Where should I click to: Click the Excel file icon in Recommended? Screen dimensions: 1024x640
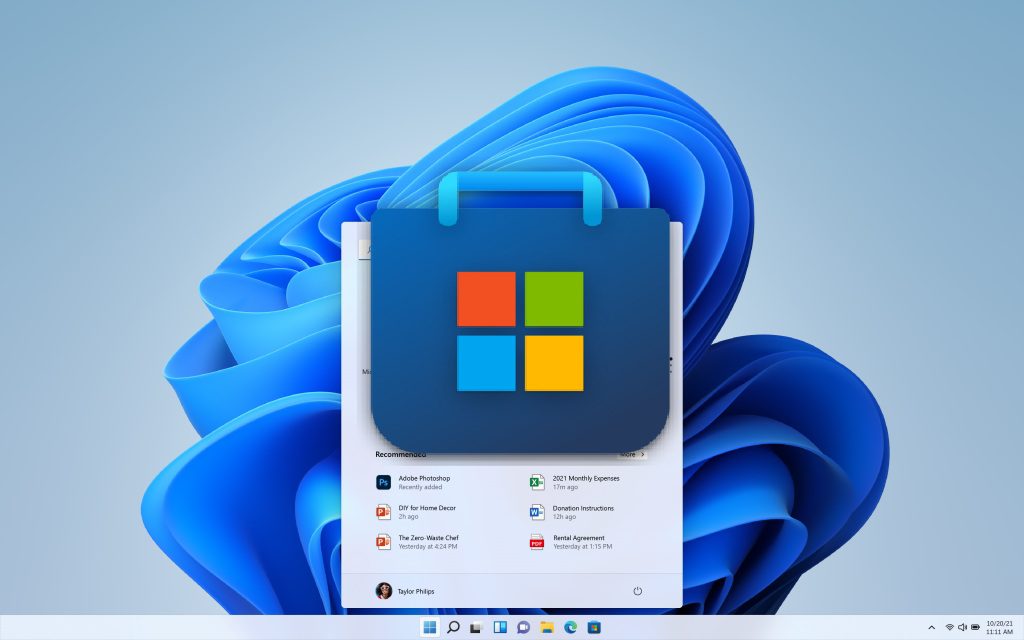537,483
